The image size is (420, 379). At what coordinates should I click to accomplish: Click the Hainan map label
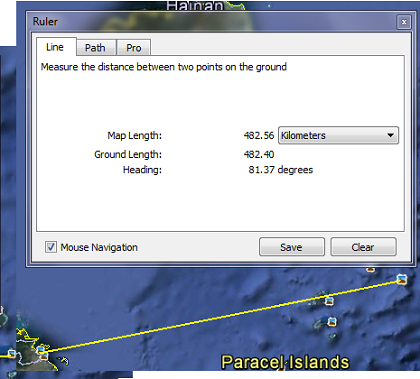pos(195,5)
